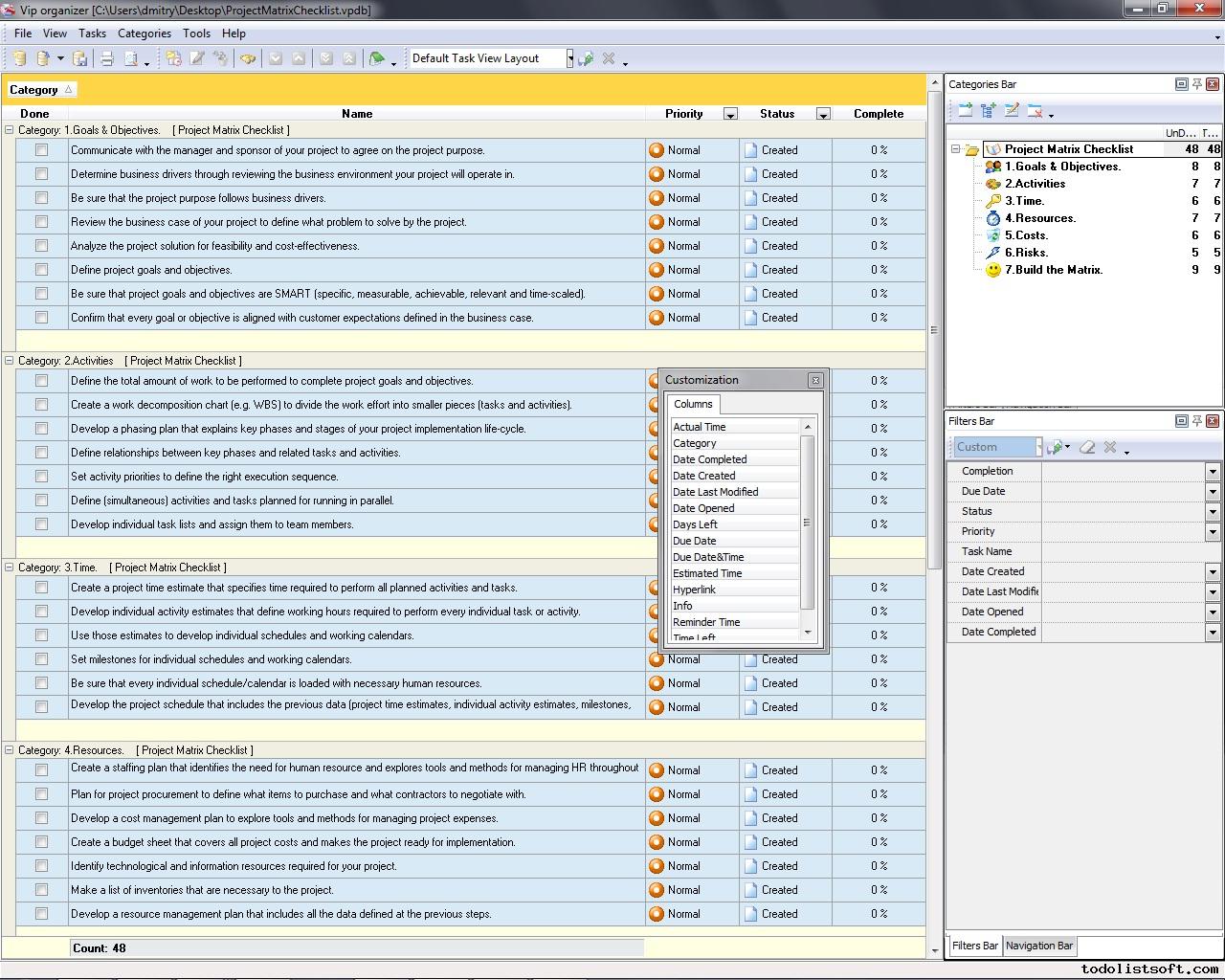Open the Categories menu
Viewport: 1225px width, 980px height.
(x=144, y=33)
